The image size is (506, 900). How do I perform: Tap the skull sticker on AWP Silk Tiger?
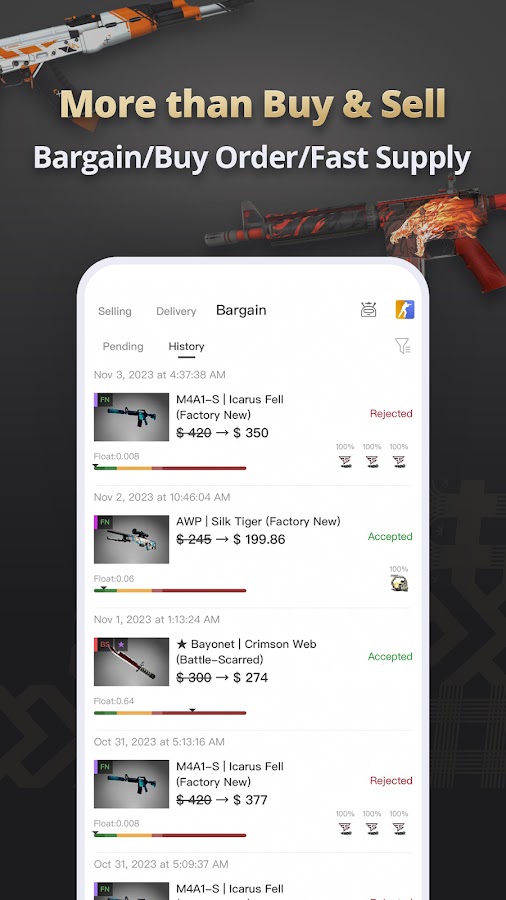[399, 583]
